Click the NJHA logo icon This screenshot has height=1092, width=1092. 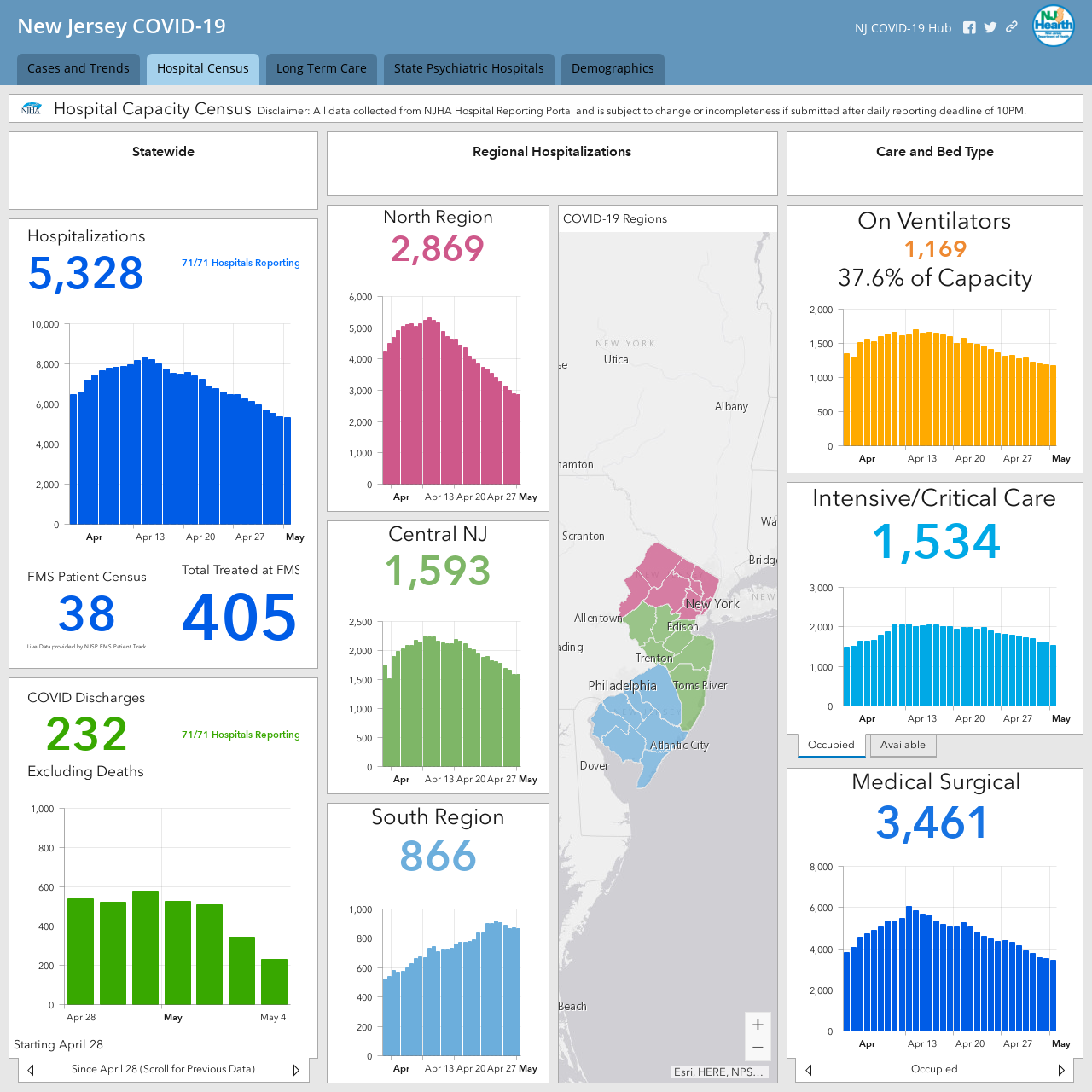pos(32,109)
